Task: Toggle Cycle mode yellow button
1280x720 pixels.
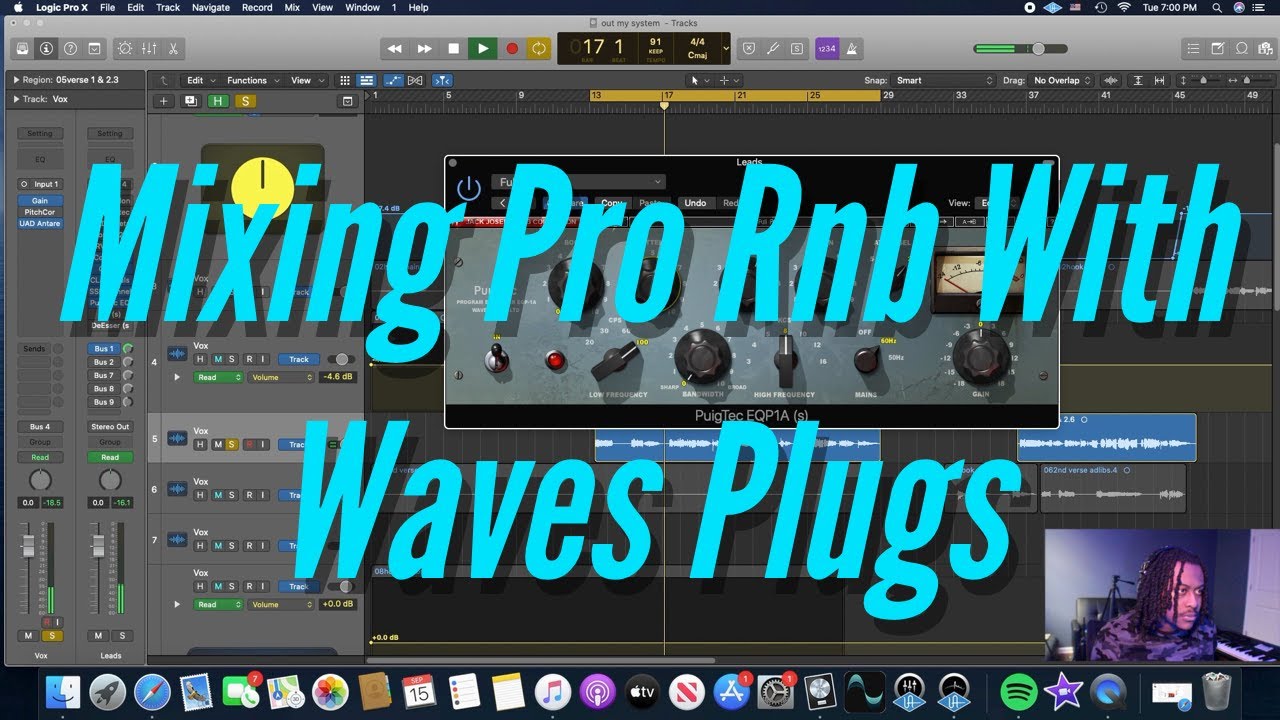Action: (539, 48)
